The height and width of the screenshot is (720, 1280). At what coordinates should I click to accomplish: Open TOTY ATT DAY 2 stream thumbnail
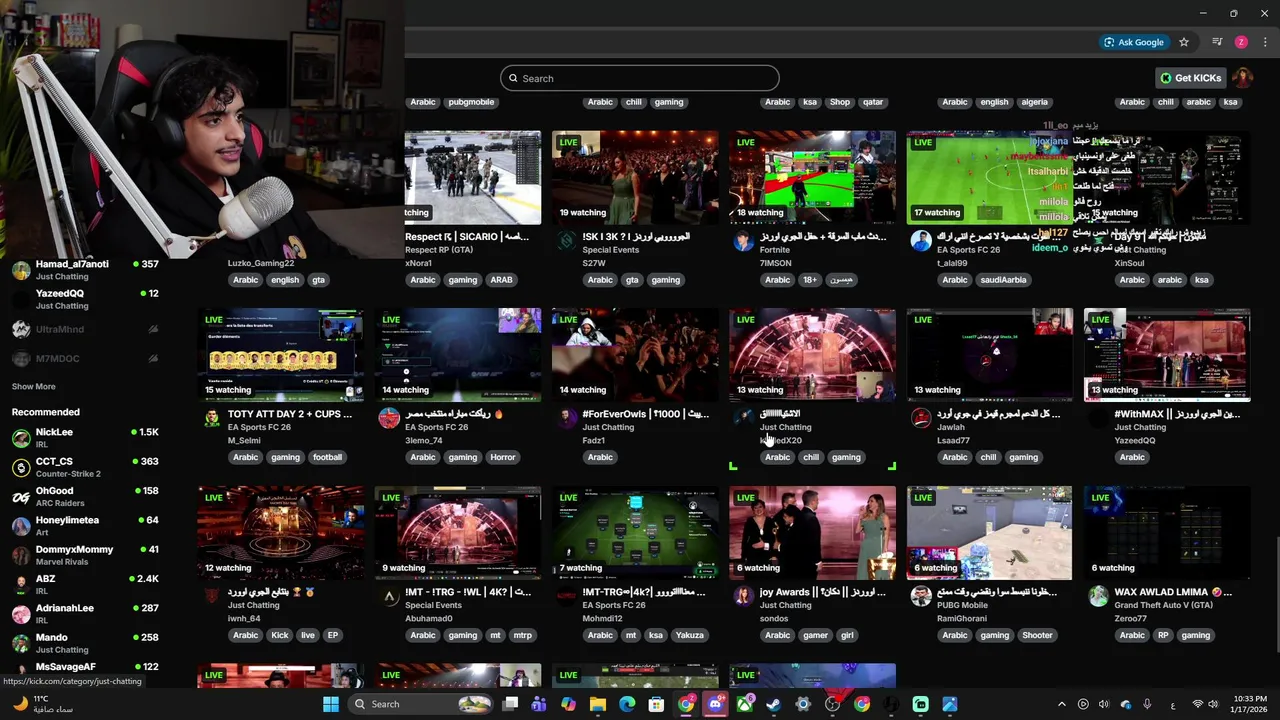281,355
